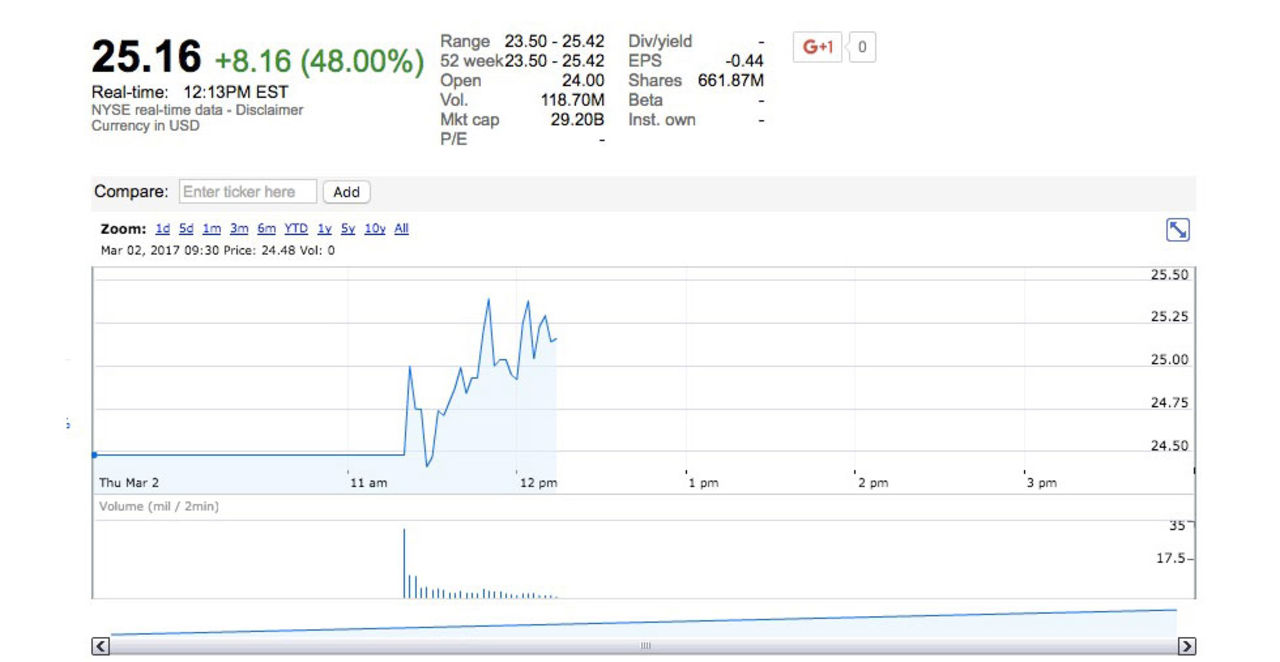1280x662 pixels.
Task: Choose the 1y zoom range
Action: (324, 229)
